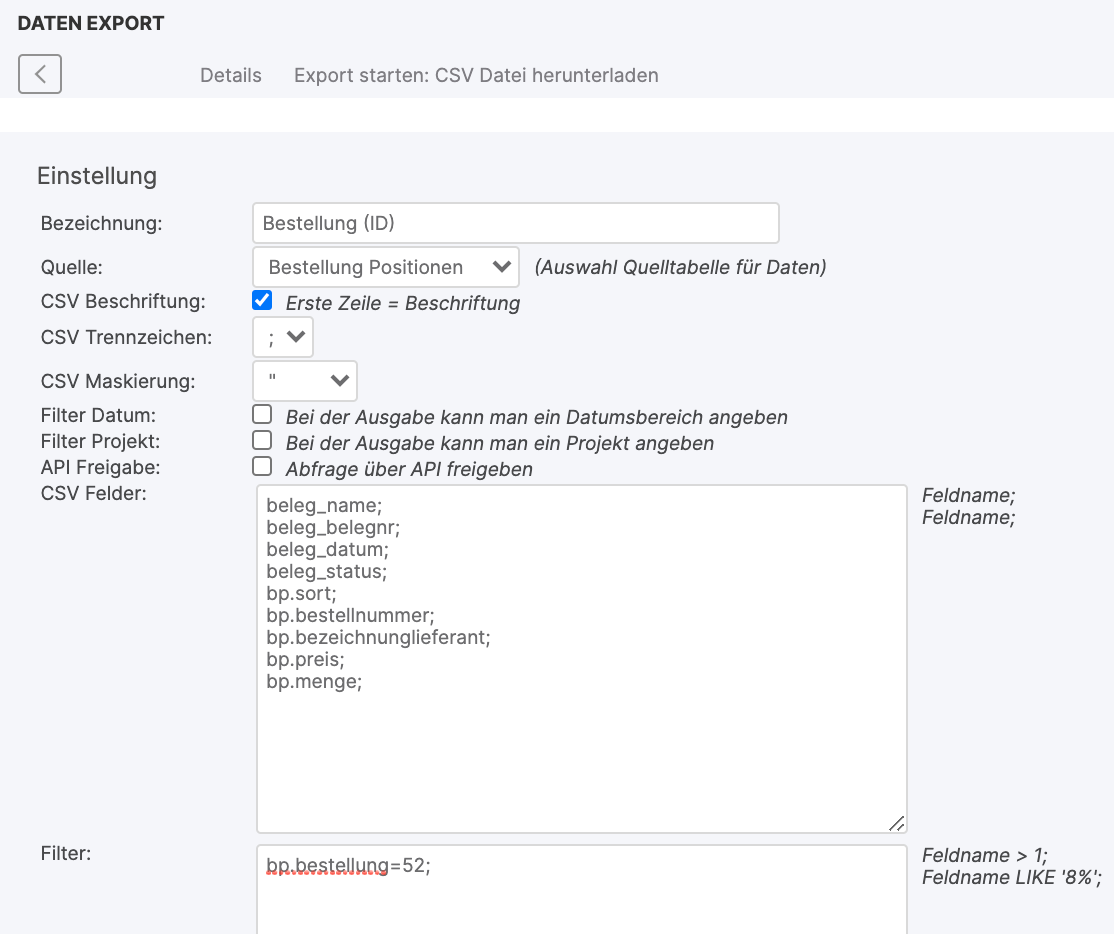Click the back arrow button
The width and height of the screenshot is (1114, 934).
40,74
